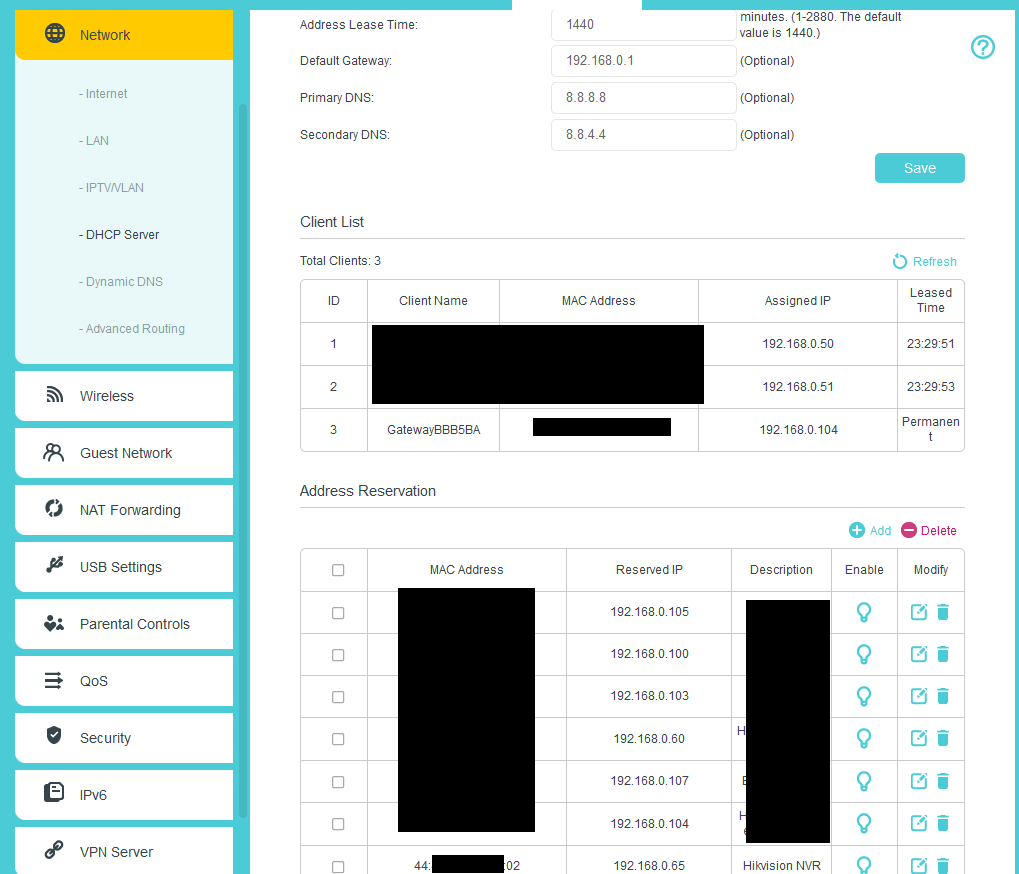
Task: Select checkbox for reservation 192.168.0.105
Action: click(338, 612)
